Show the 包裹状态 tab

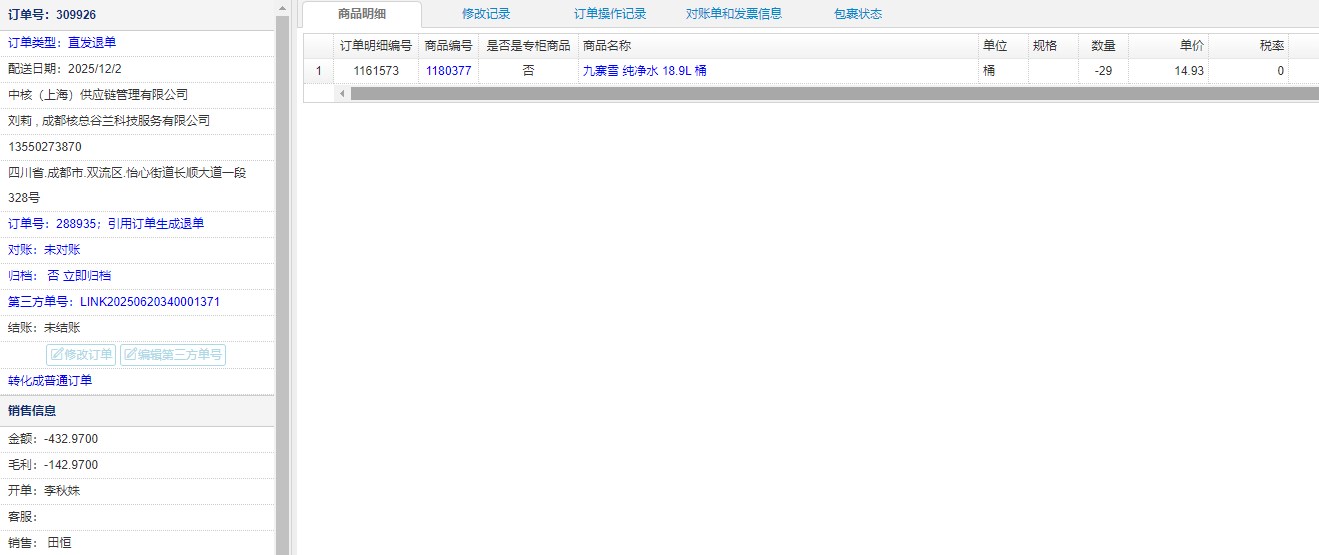[858, 14]
